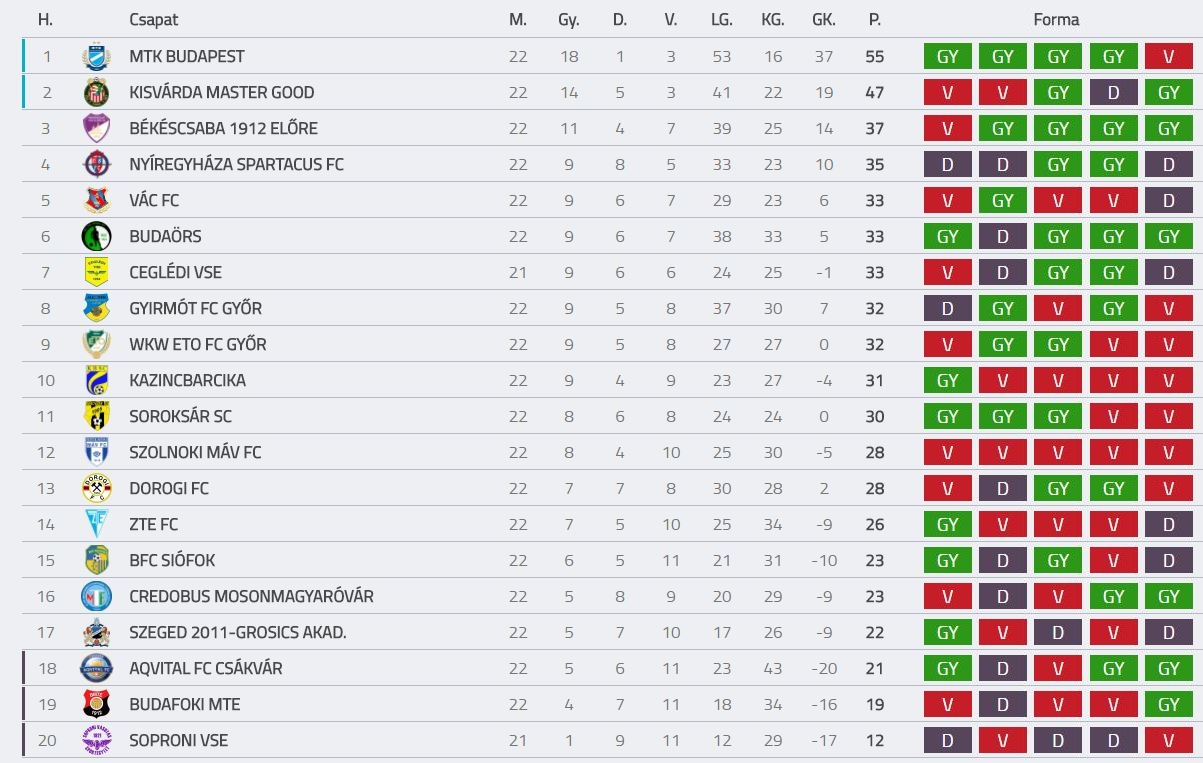Open Szeged 2011-Grosics Akad. team link

coord(238,632)
